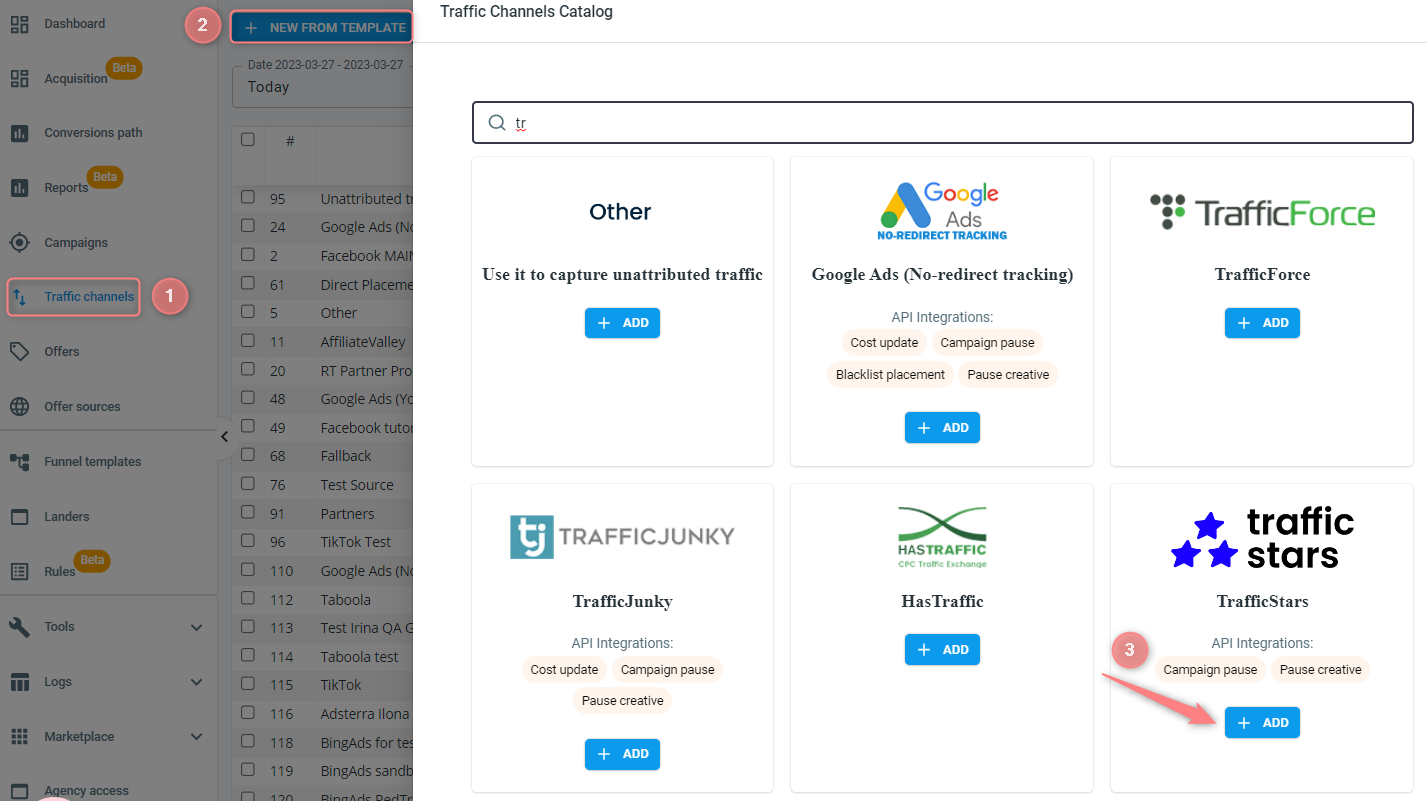Viewport: 1427px width, 801px height.
Task: Tick the checkbox for row 76 Test Source
Action: click(248, 484)
